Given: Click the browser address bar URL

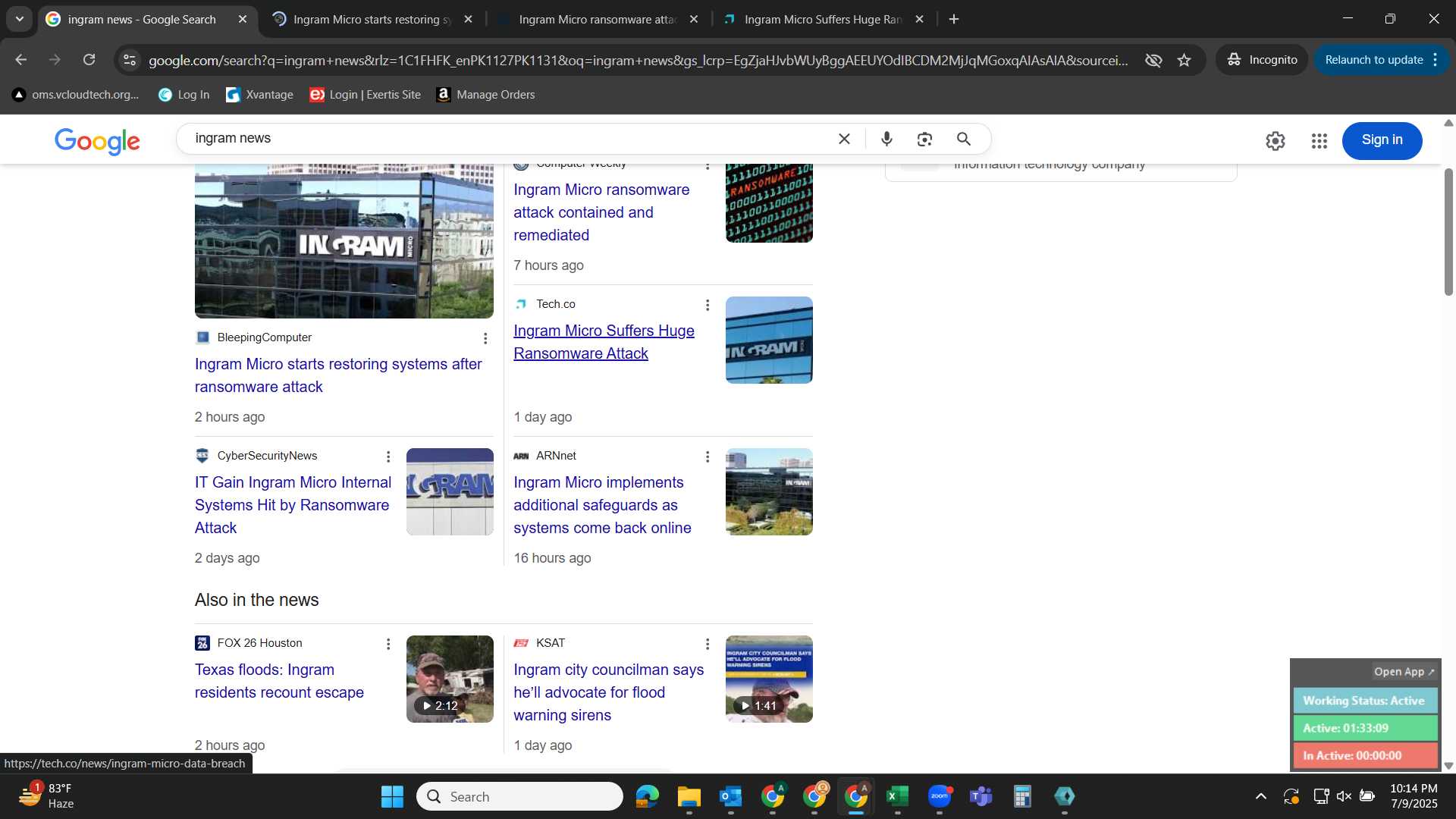Looking at the screenshot, I should click(x=637, y=60).
